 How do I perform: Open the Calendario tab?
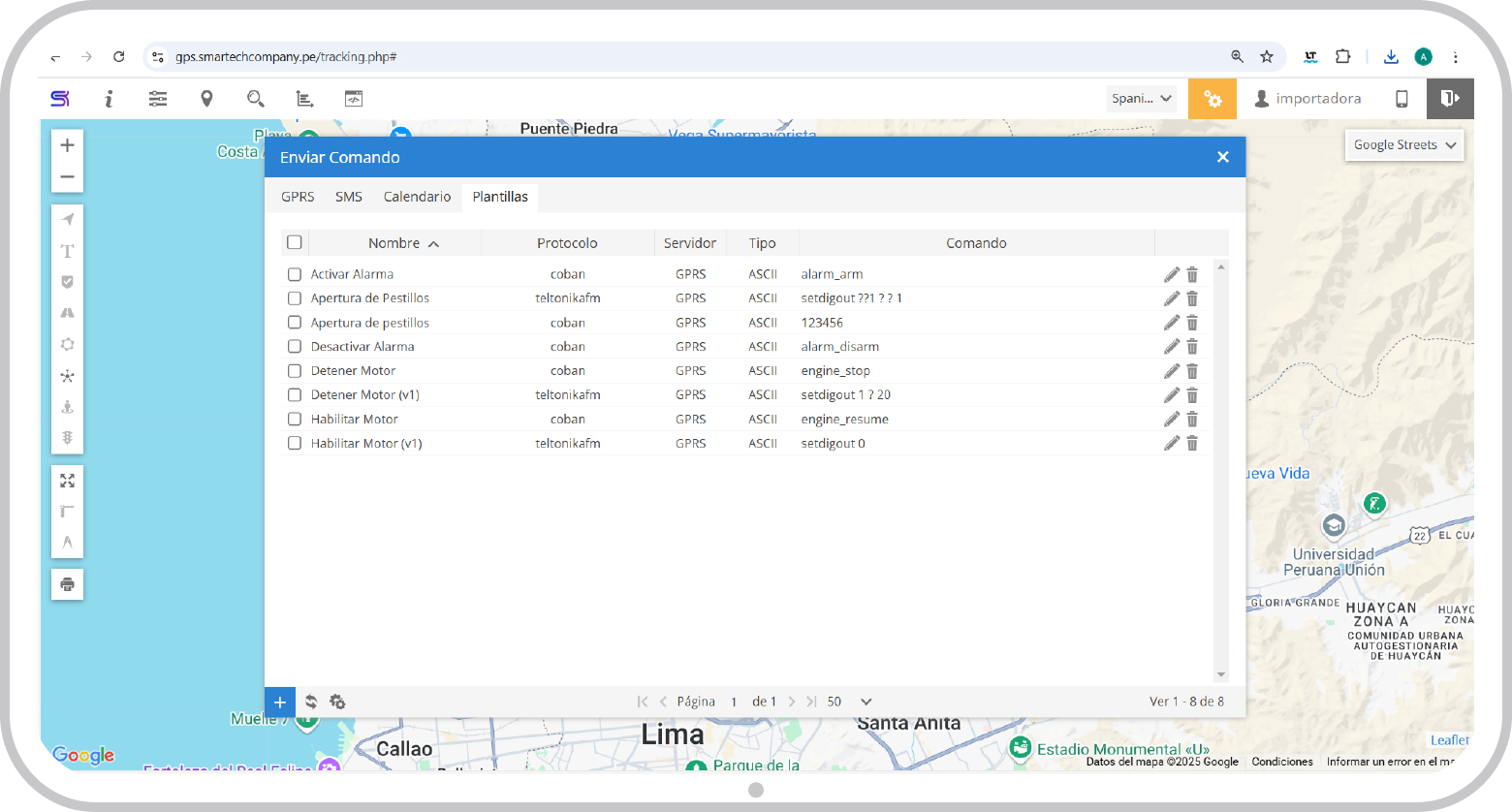click(417, 197)
